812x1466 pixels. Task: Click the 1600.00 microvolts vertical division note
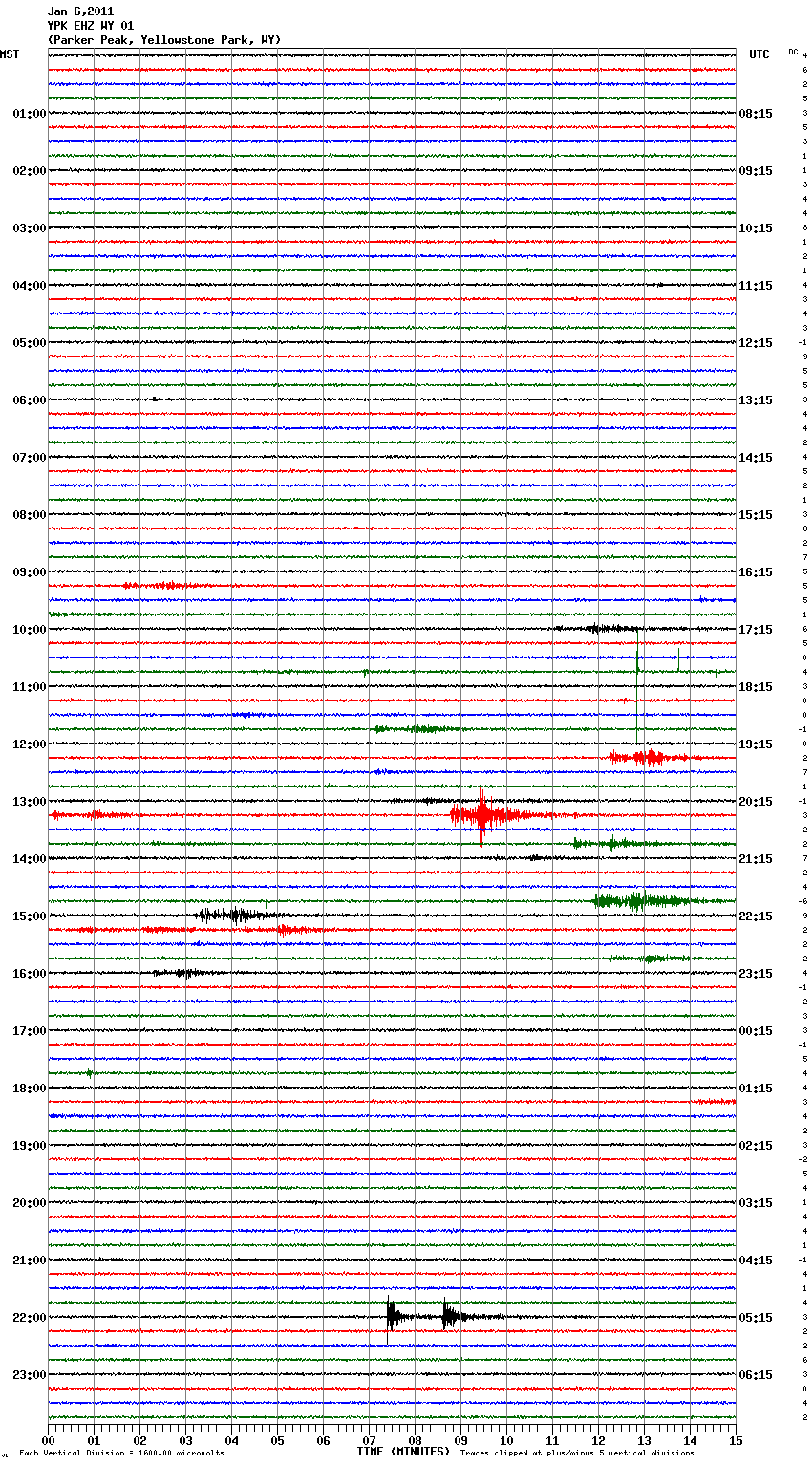(x=121, y=1454)
